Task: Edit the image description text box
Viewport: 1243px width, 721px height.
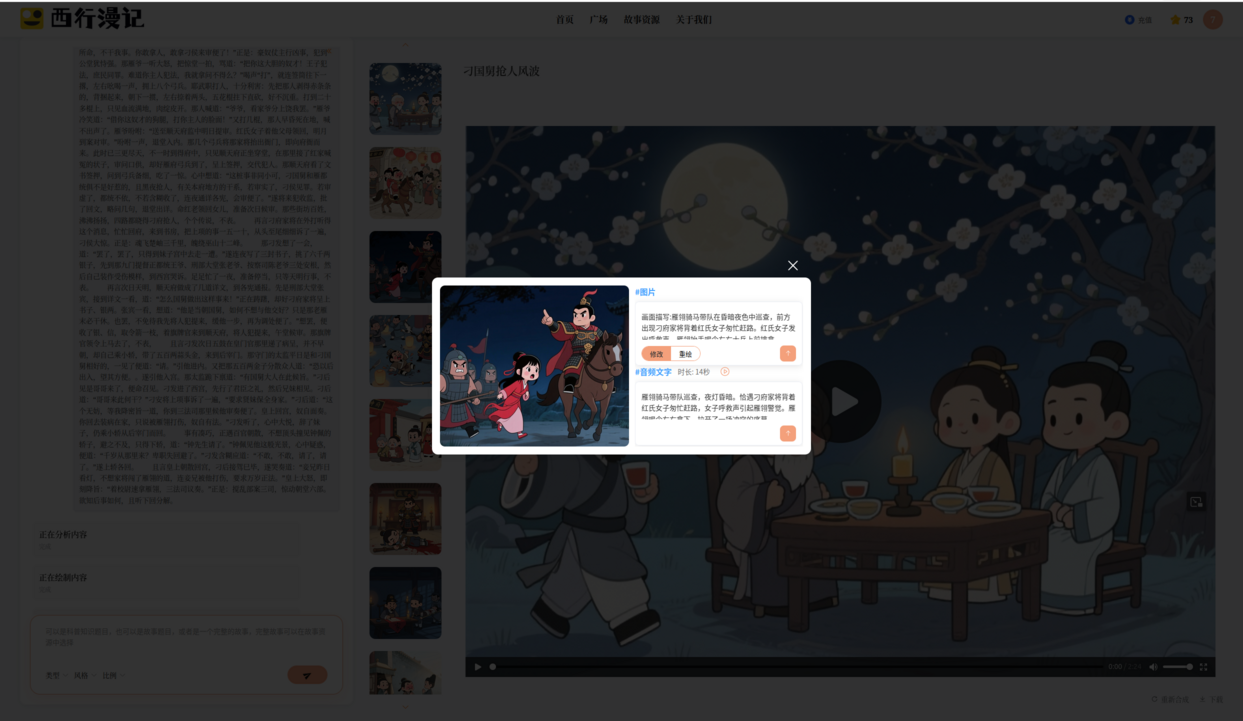Action: click(x=718, y=327)
